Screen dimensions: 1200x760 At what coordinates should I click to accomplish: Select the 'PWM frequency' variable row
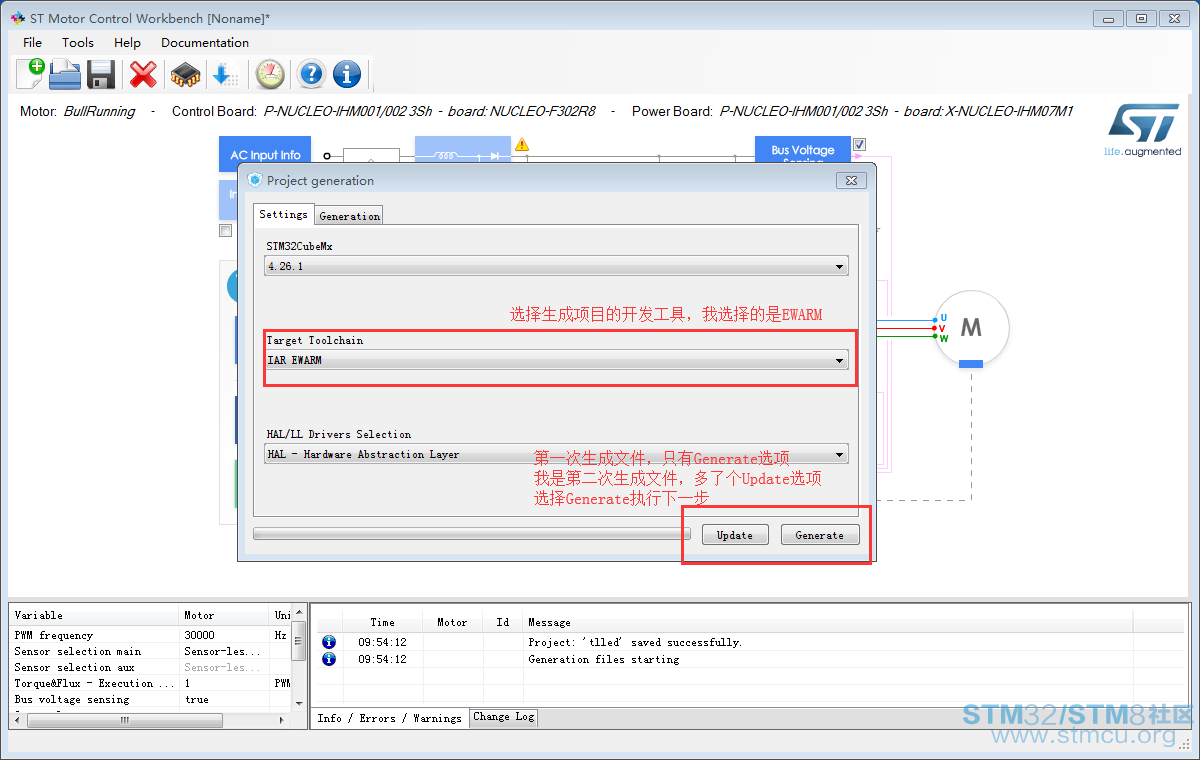click(x=150, y=635)
